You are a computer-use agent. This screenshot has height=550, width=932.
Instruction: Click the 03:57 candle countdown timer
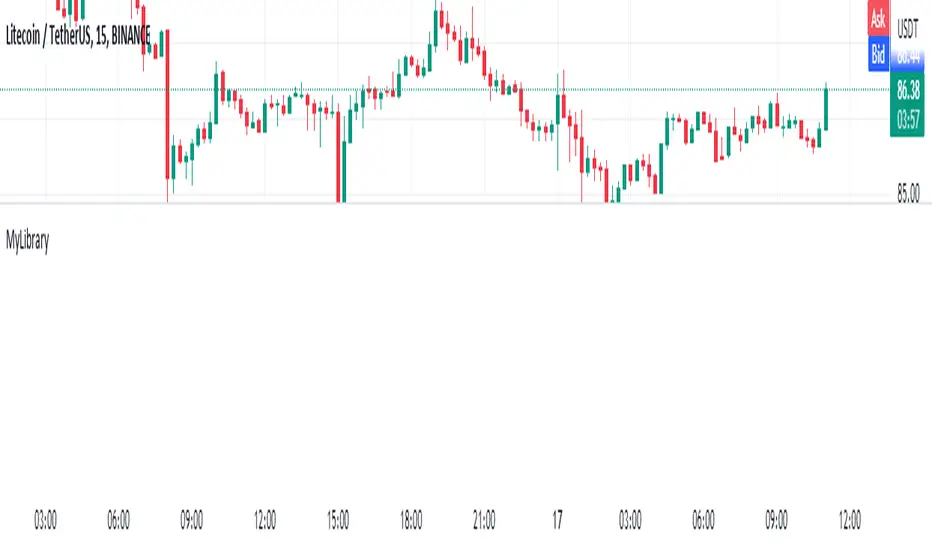coord(907,121)
